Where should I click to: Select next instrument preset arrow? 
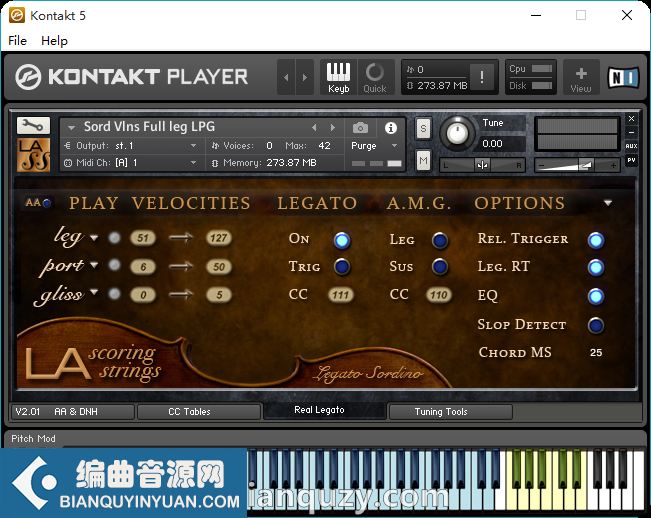coord(333,127)
